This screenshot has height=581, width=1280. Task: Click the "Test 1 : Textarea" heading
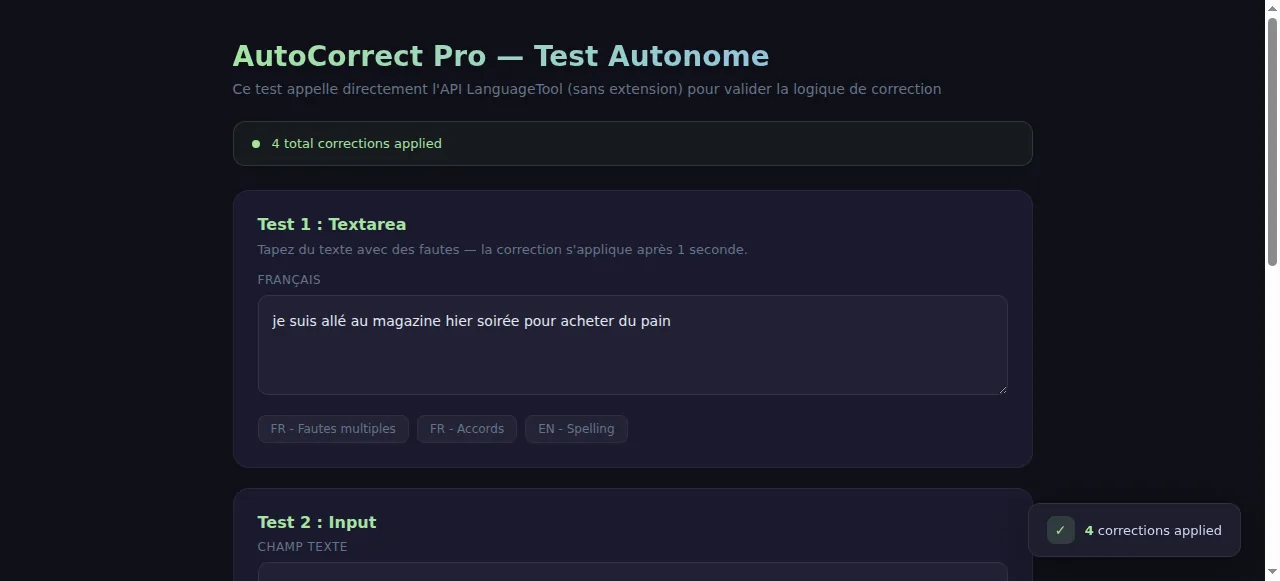[332, 224]
